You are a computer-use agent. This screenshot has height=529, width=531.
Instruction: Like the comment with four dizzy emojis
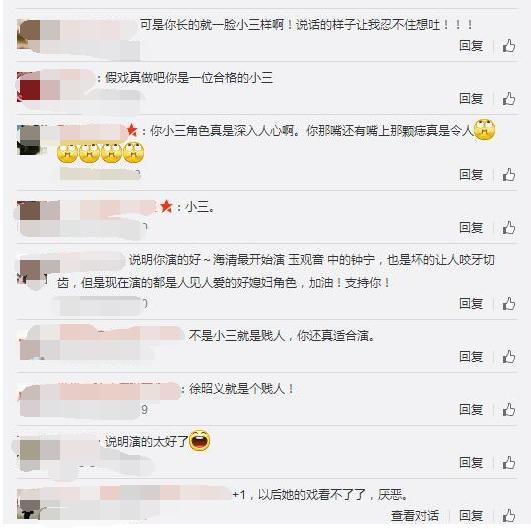509,175
